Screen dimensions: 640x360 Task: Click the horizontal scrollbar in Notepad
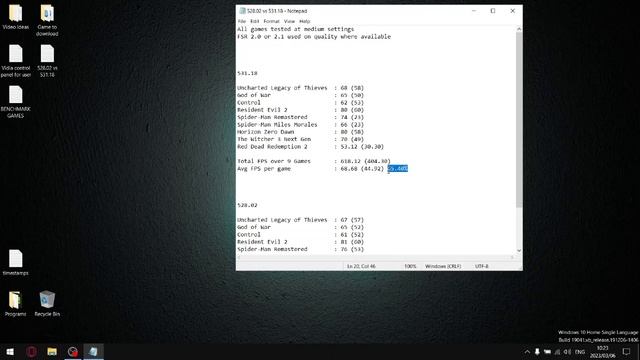pyautogui.click(x=376, y=257)
